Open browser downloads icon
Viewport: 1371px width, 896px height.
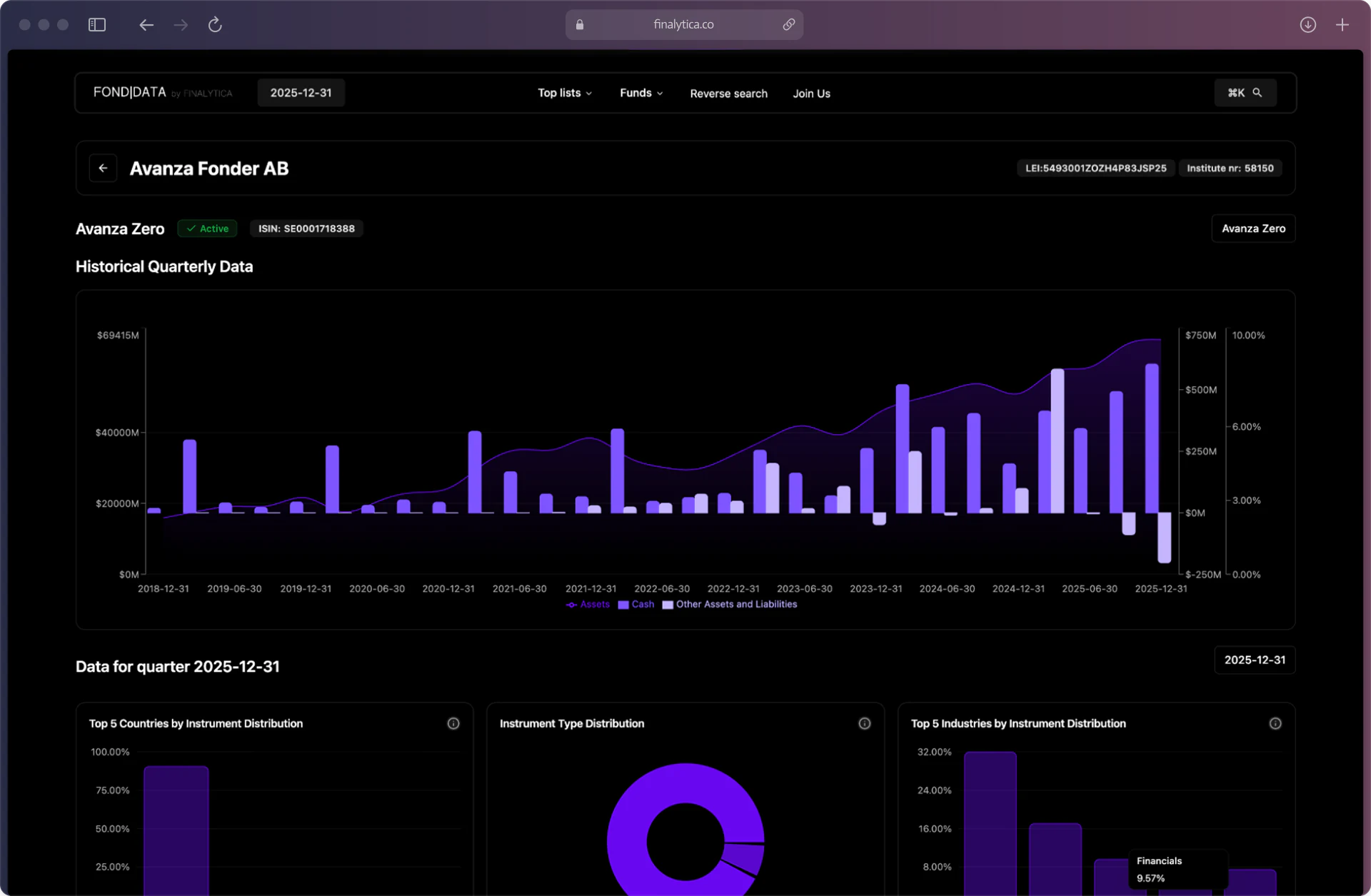(1307, 25)
